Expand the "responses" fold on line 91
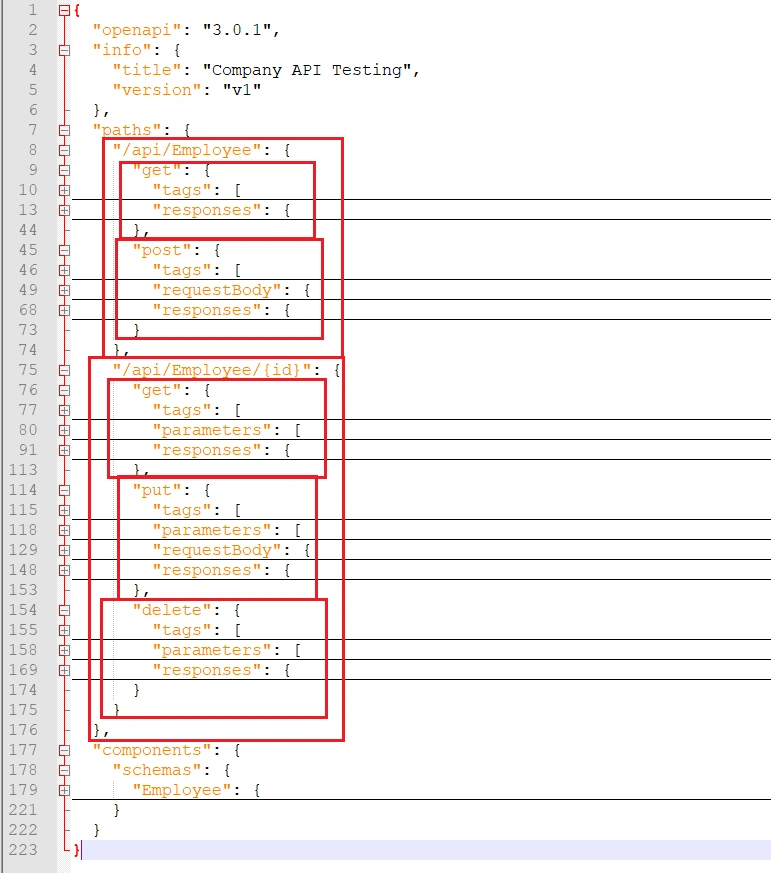The height and width of the screenshot is (873, 771). [x=65, y=450]
